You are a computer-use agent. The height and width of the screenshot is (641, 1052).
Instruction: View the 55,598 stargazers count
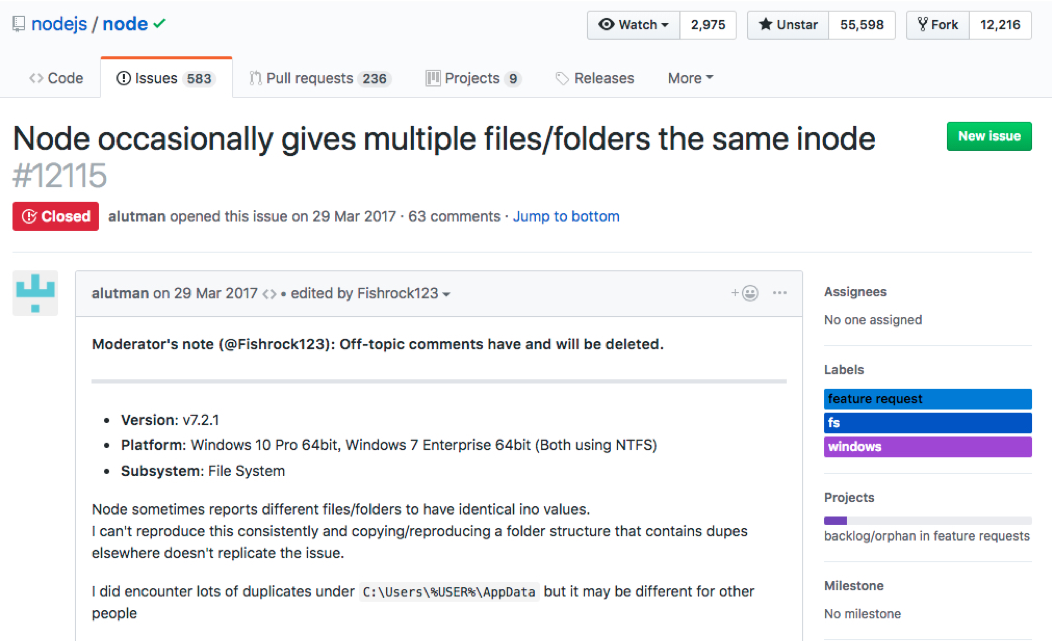pos(862,25)
